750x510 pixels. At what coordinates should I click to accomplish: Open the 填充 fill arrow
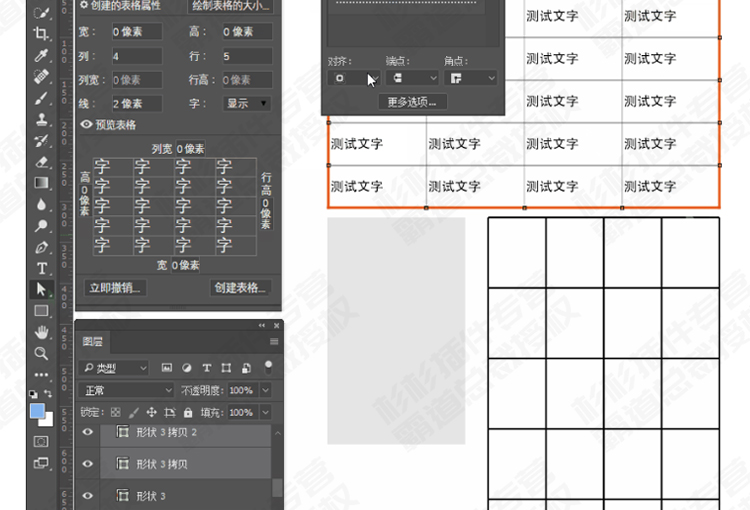point(265,412)
